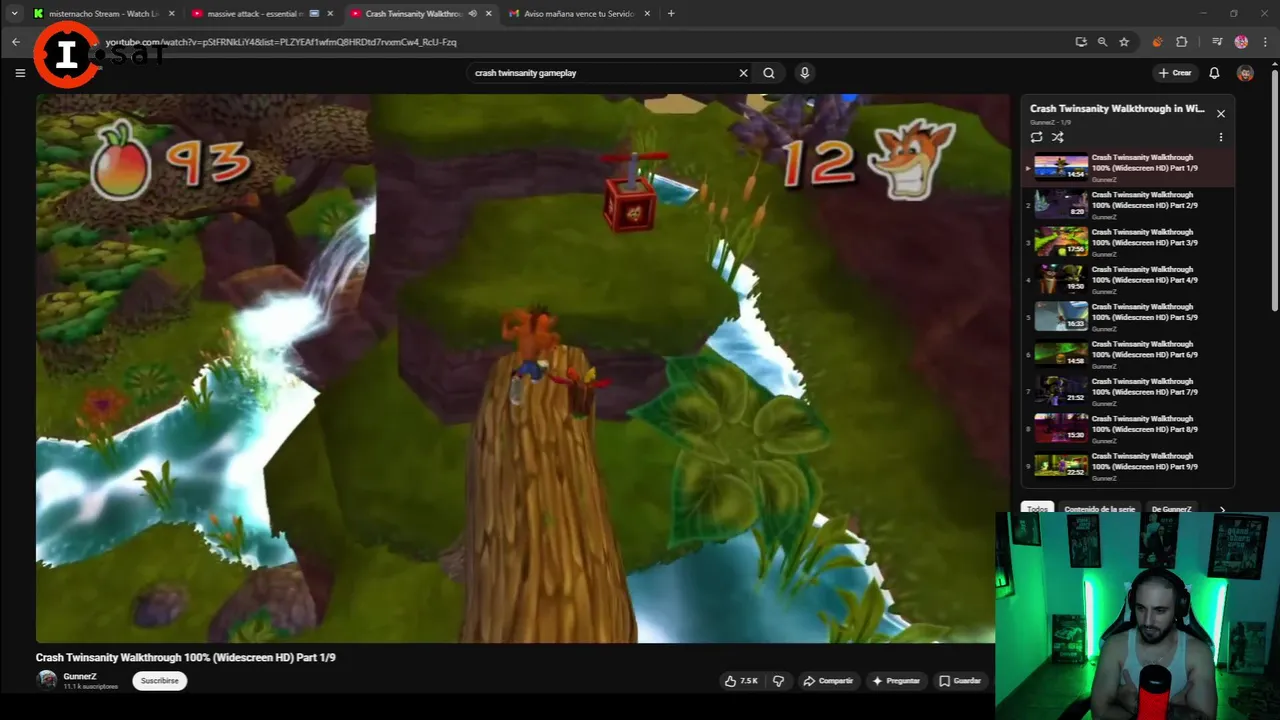Open a new browser tab with plus
Image resolution: width=1280 pixels, height=720 pixels.
[x=671, y=14]
